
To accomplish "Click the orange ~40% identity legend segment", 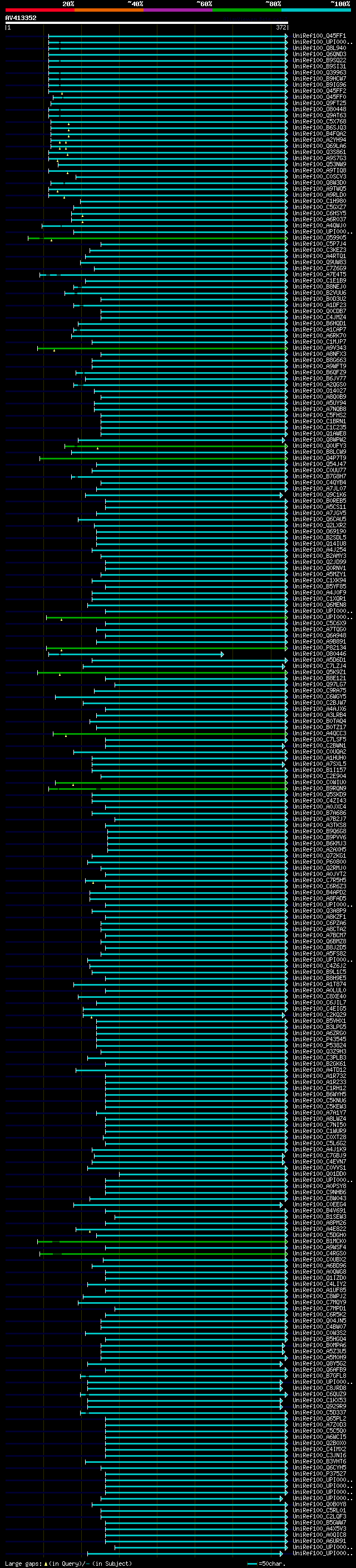I will pos(109,11).
